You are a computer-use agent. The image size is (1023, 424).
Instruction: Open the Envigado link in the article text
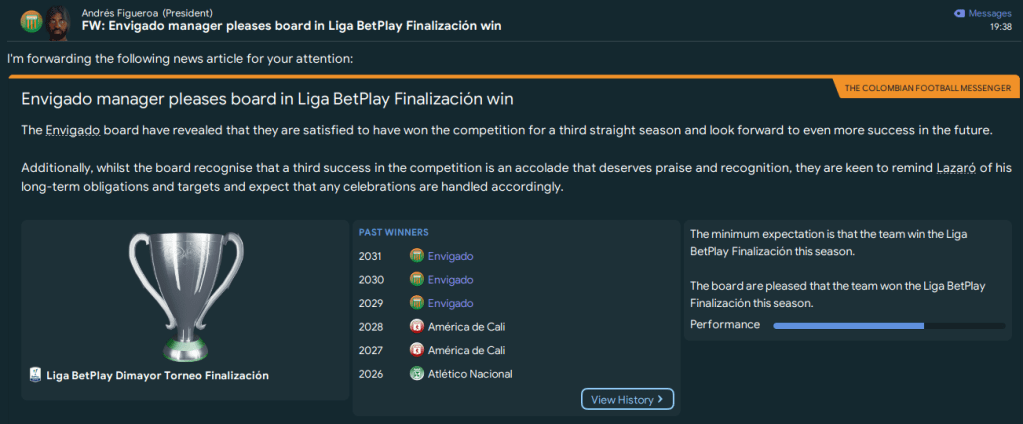coord(73,131)
